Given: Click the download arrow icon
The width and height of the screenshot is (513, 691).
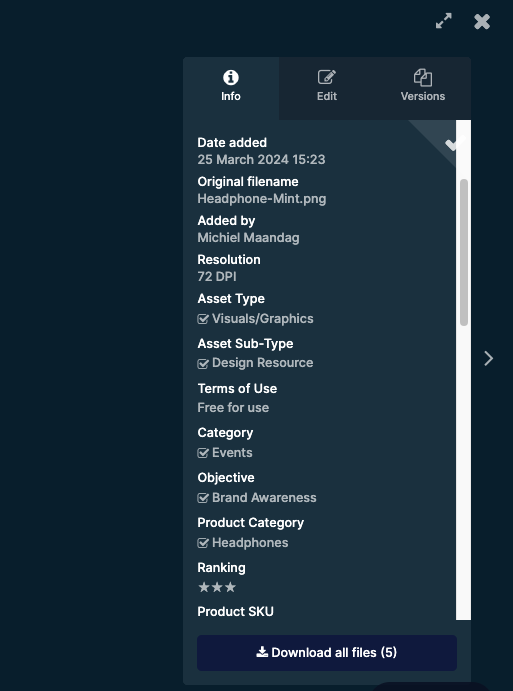Looking at the screenshot, I should pos(262,652).
